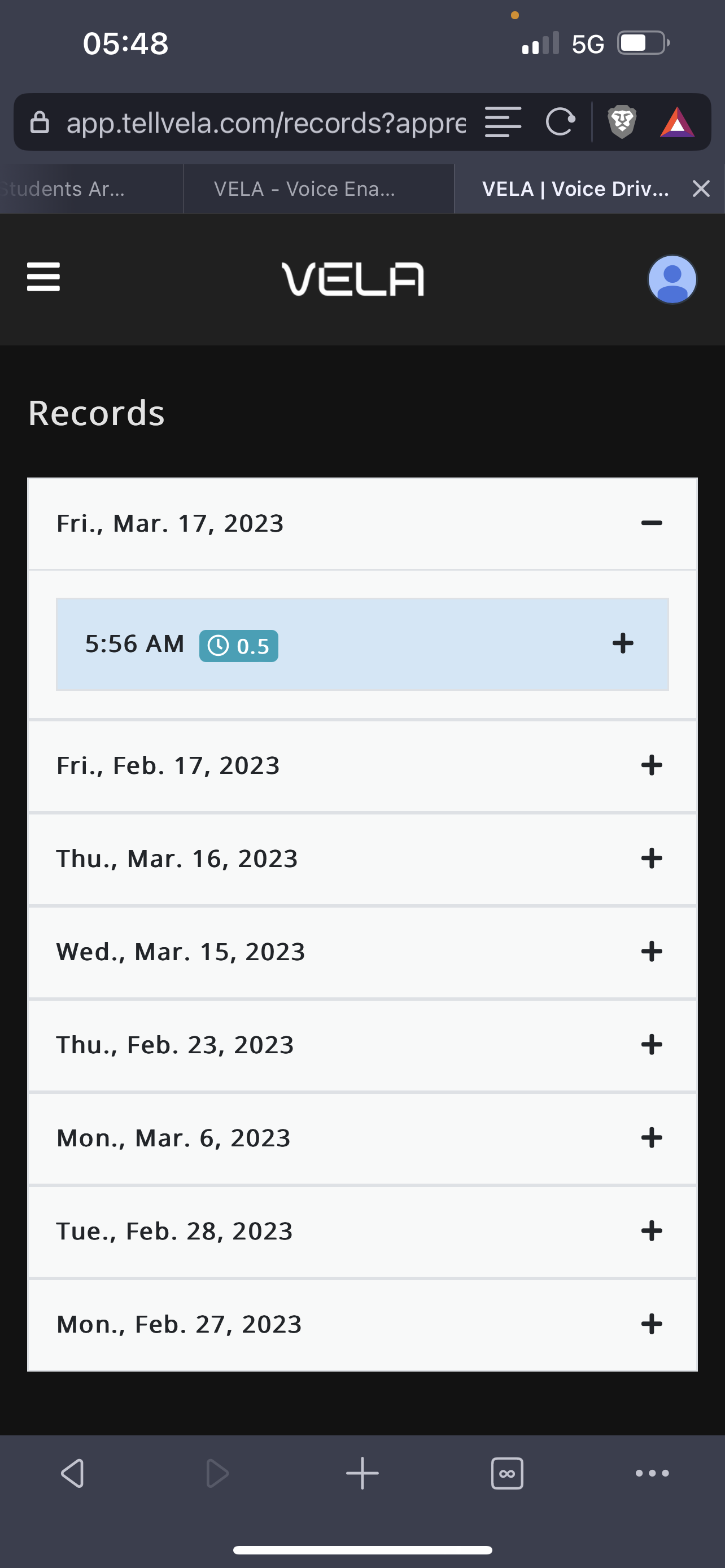Expand the 5:56 AM record entry
The width and height of the screenshot is (725, 1568).
tap(623, 643)
